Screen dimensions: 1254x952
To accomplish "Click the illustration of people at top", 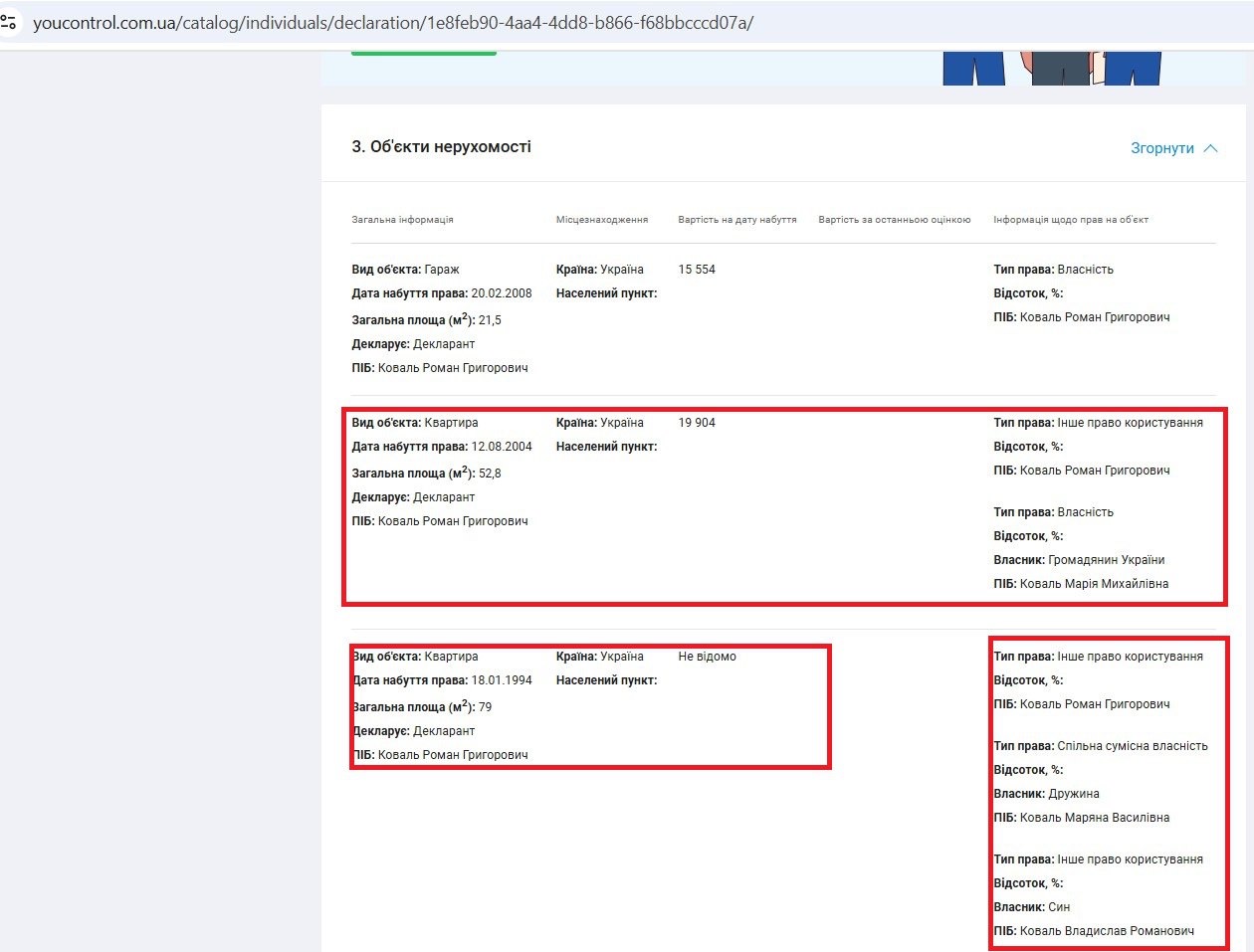I will (x=1052, y=68).
